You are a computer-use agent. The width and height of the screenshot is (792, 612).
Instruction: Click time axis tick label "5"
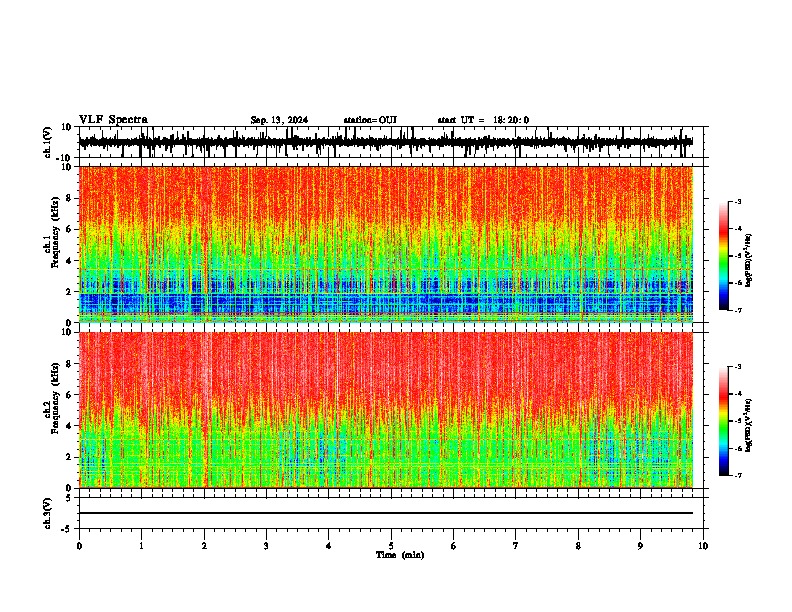point(391,546)
